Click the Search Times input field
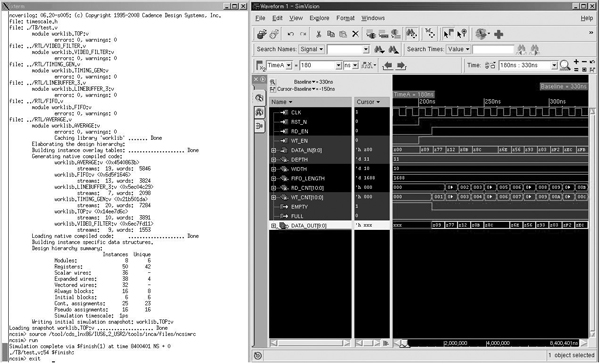Screen dimensions: 600x364 493,49
